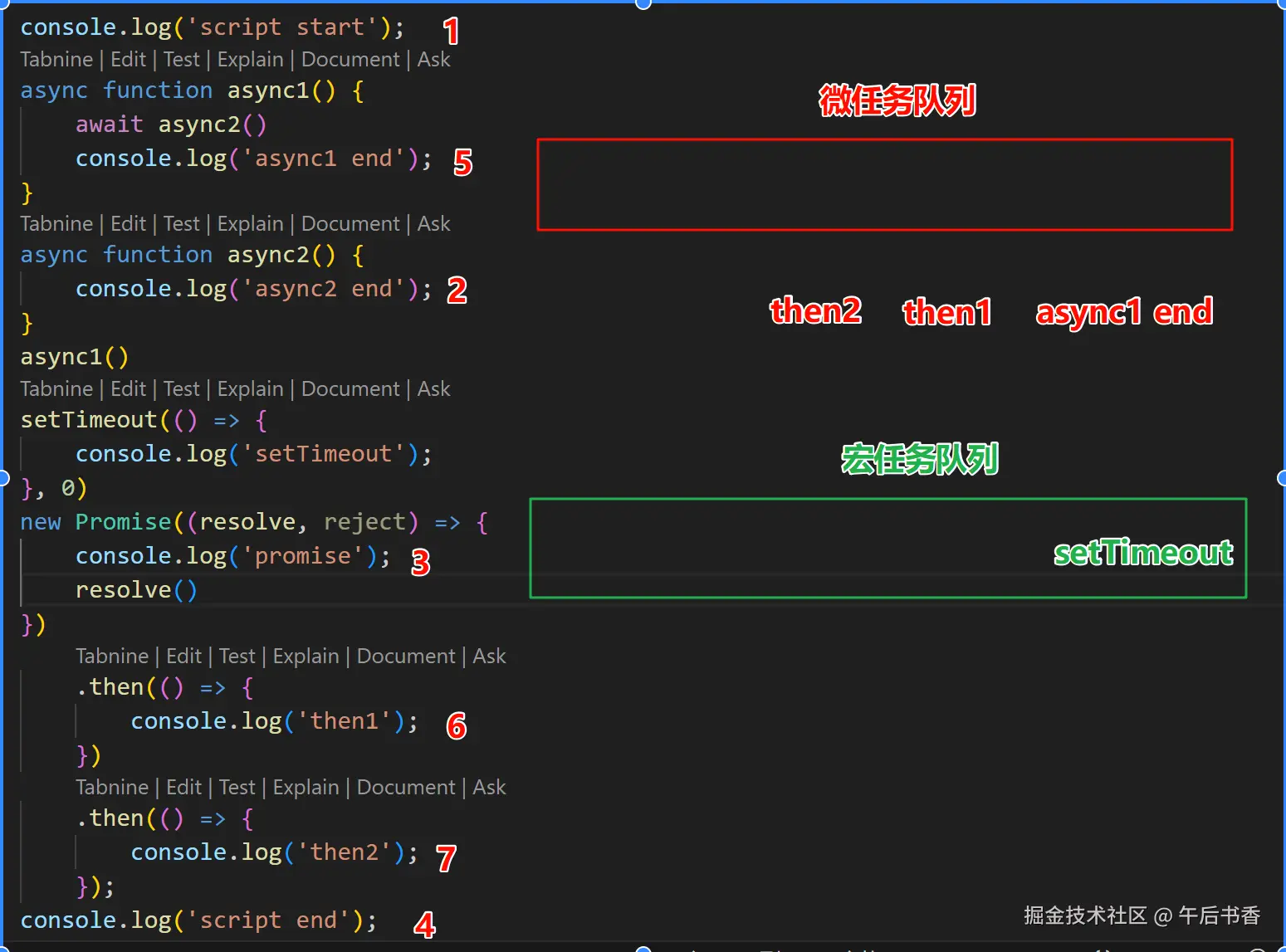Click the then2 annotation label

click(815, 311)
